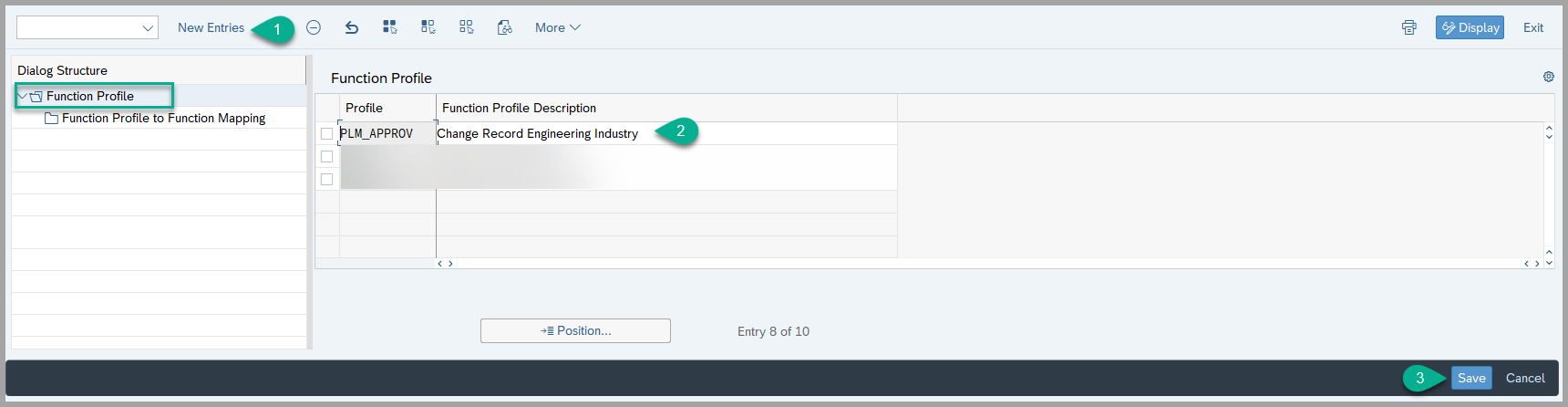
Task: Click New Entries in the toolbar
Action: 211,27
